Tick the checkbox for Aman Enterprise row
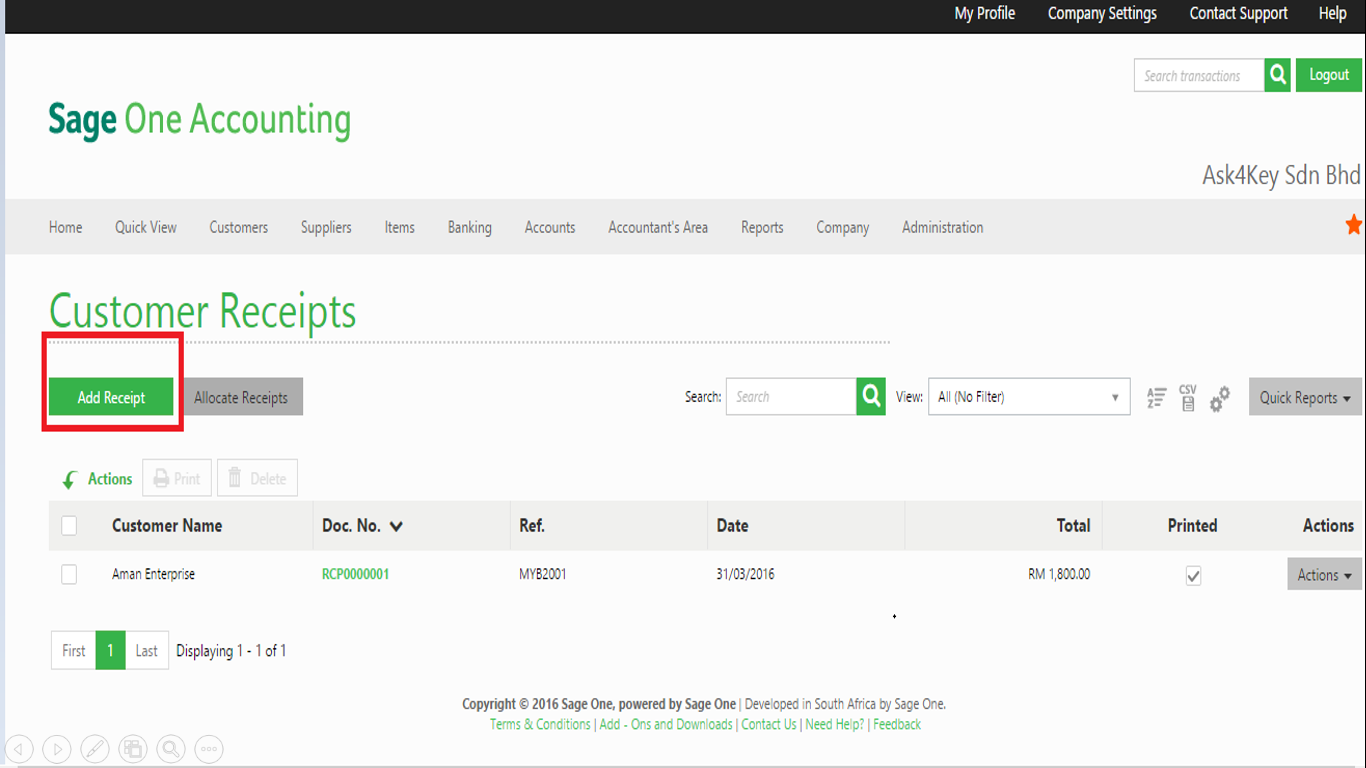 click(69, 574)
